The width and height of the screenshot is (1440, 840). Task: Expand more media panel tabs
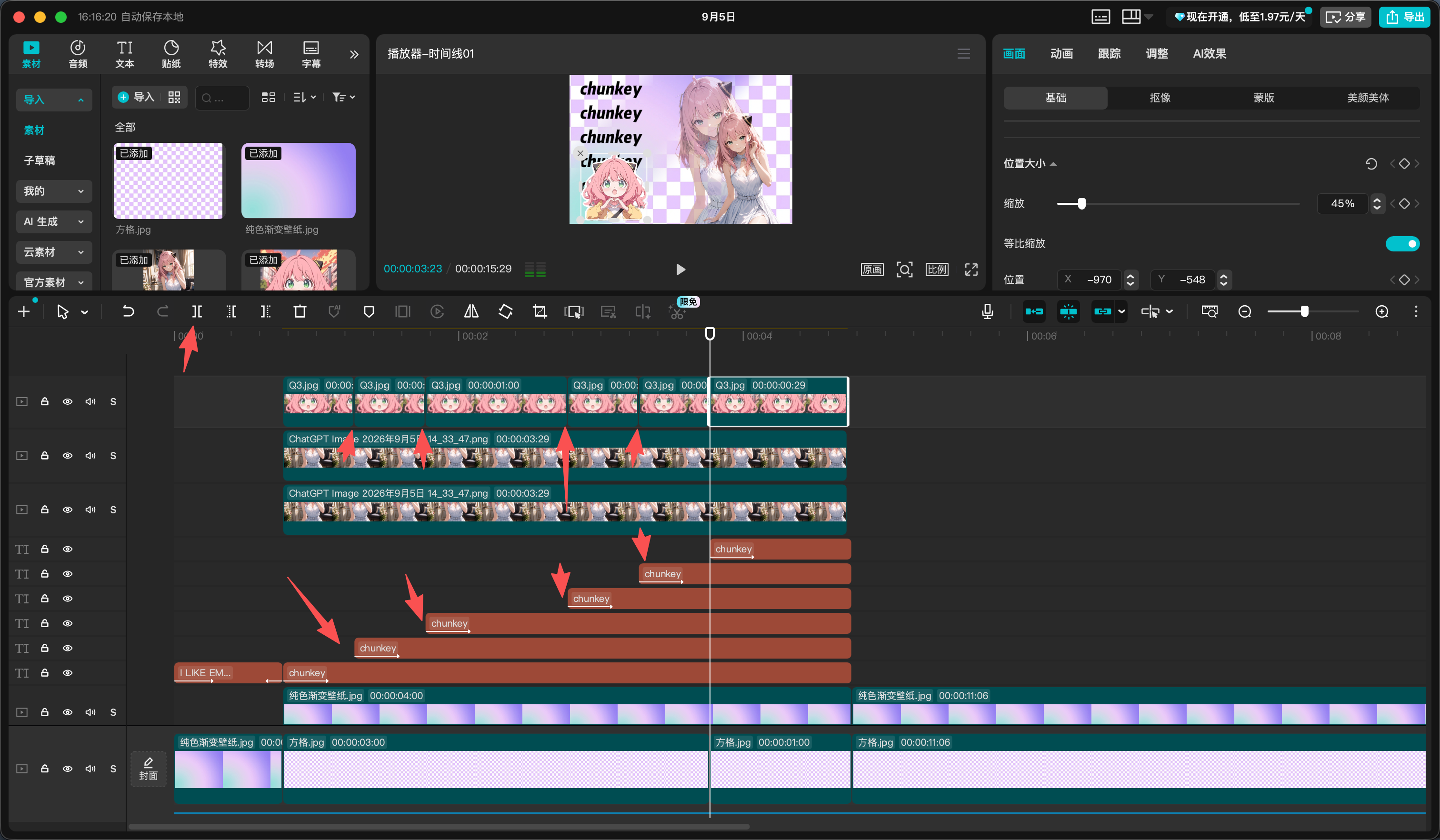pyautogui.click(x=354, y=54)
